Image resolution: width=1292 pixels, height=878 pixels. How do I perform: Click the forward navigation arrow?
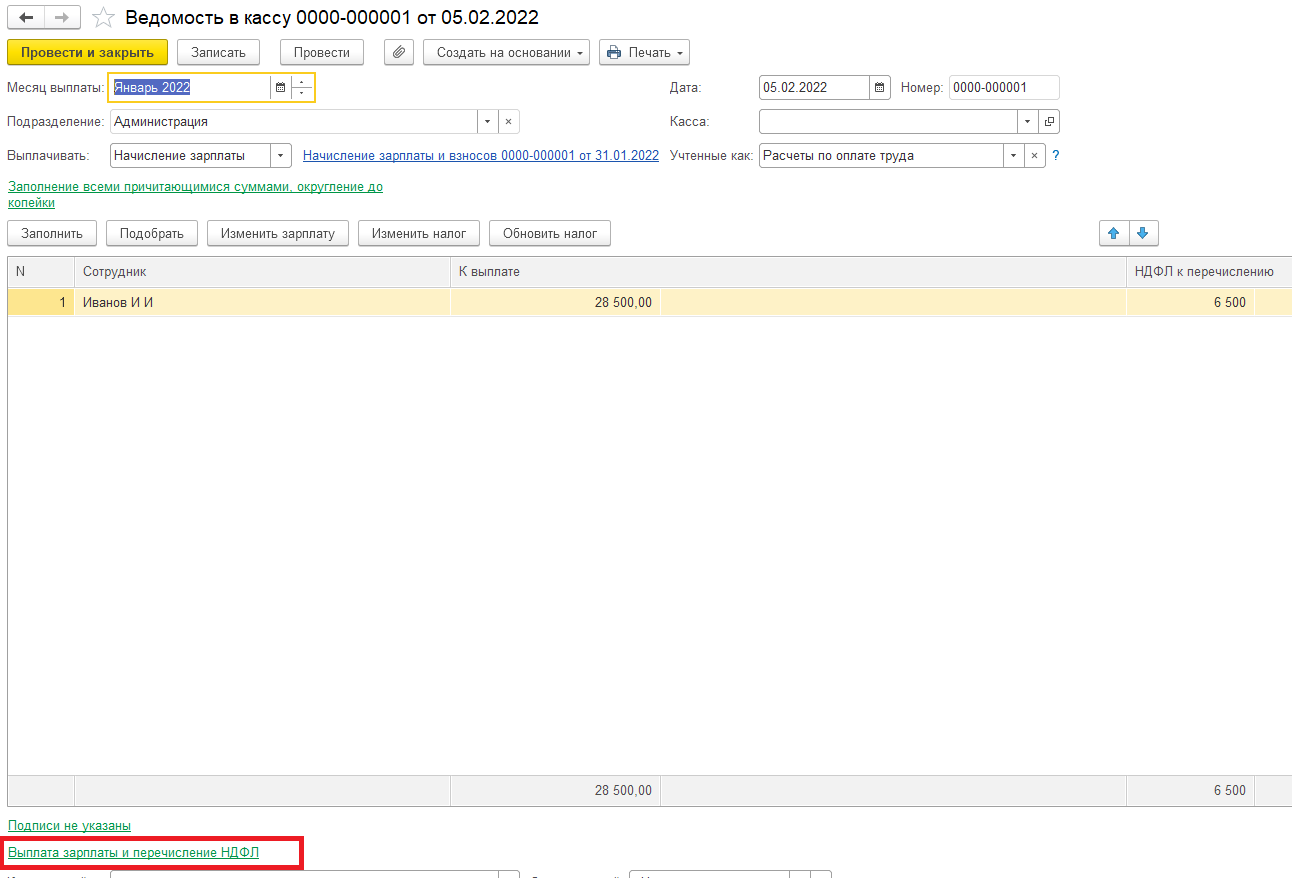pyautogui.click(x=61, y=18)
